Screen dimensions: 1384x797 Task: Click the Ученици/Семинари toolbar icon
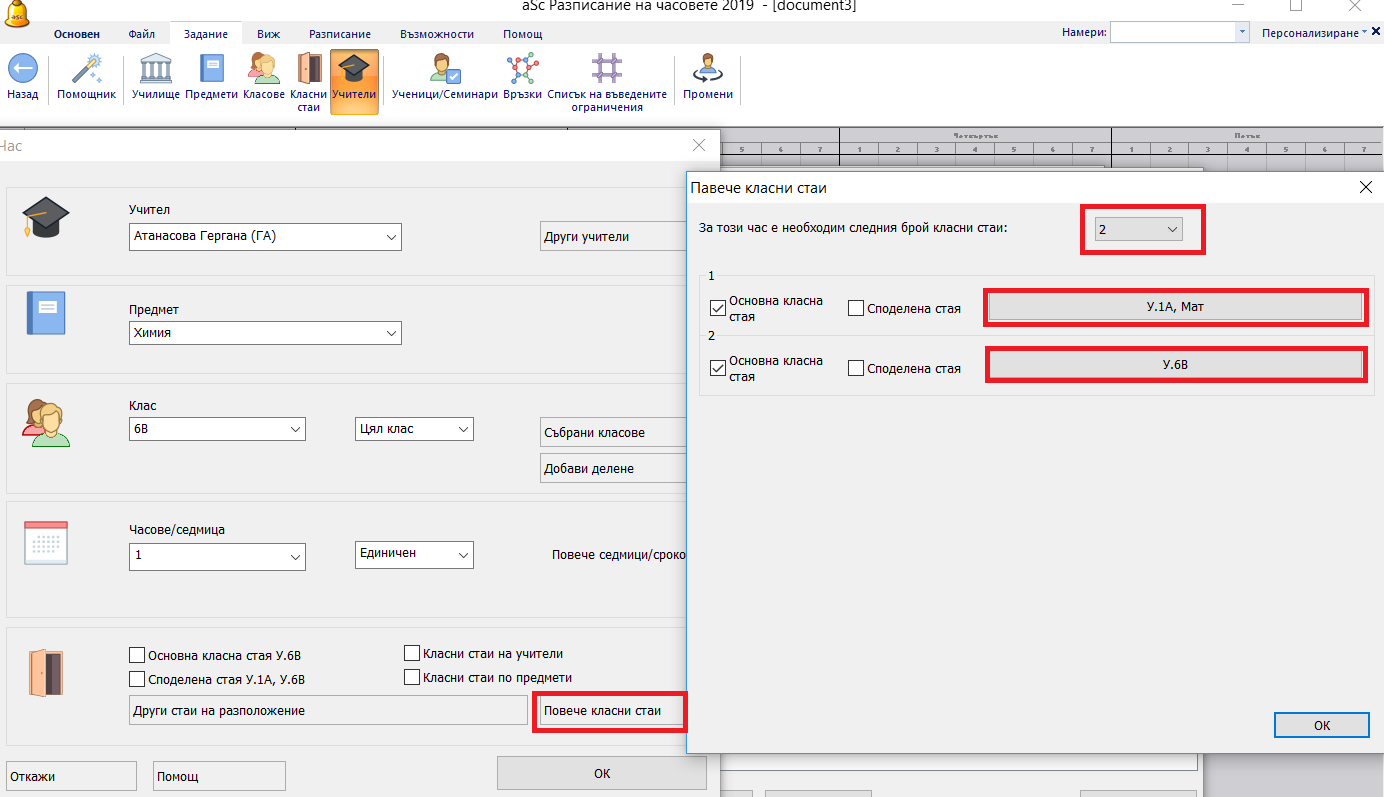tap(444, 71)
